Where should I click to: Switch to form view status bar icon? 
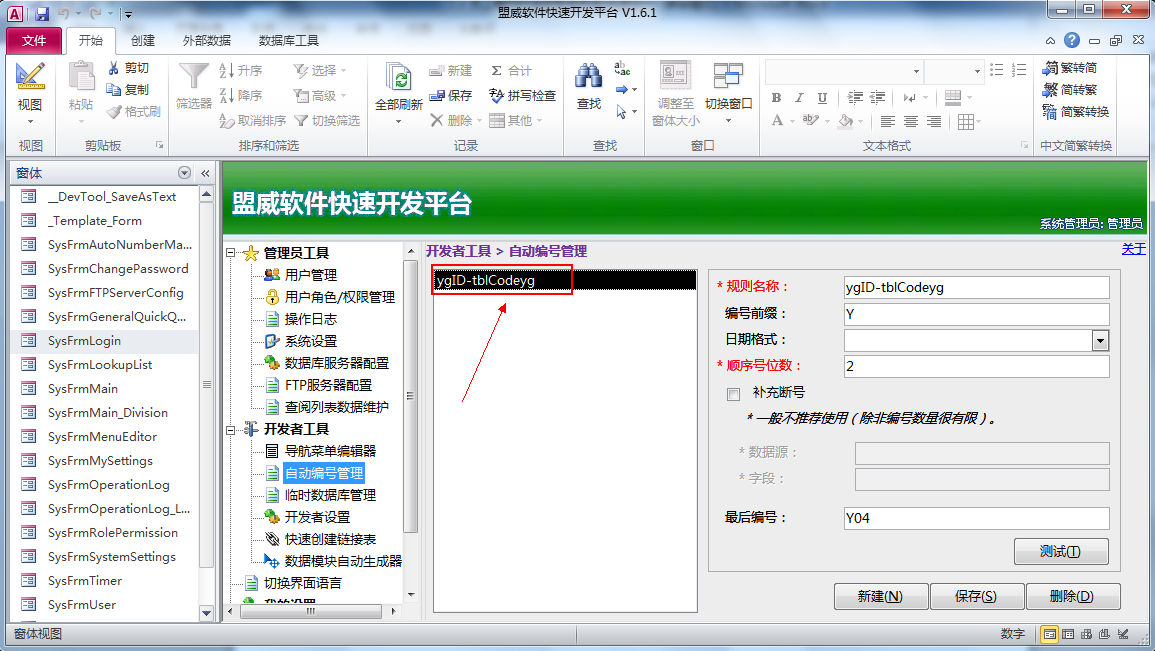coord(1050,634)
